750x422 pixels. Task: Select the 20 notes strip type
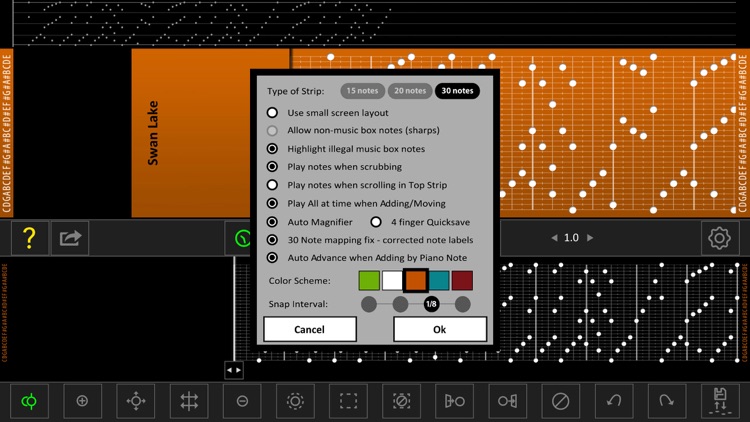pyautogui.click(x=410, y=90)
